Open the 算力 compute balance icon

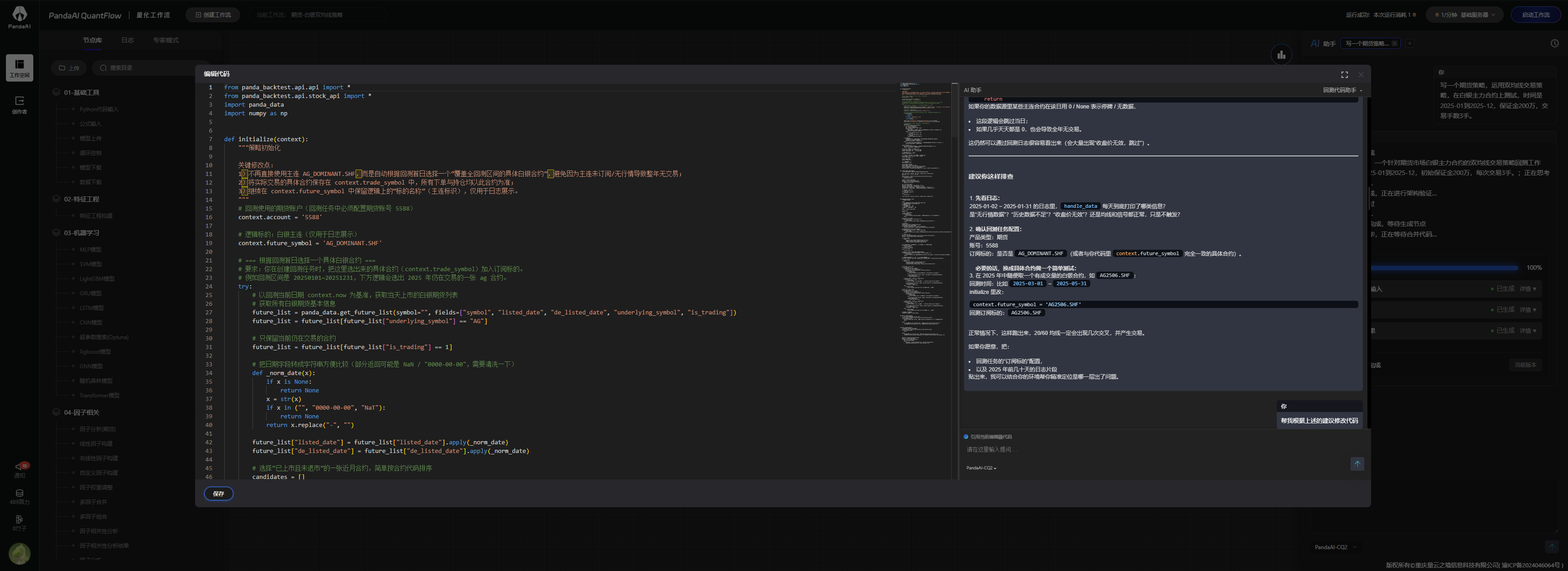pos(20,497)
